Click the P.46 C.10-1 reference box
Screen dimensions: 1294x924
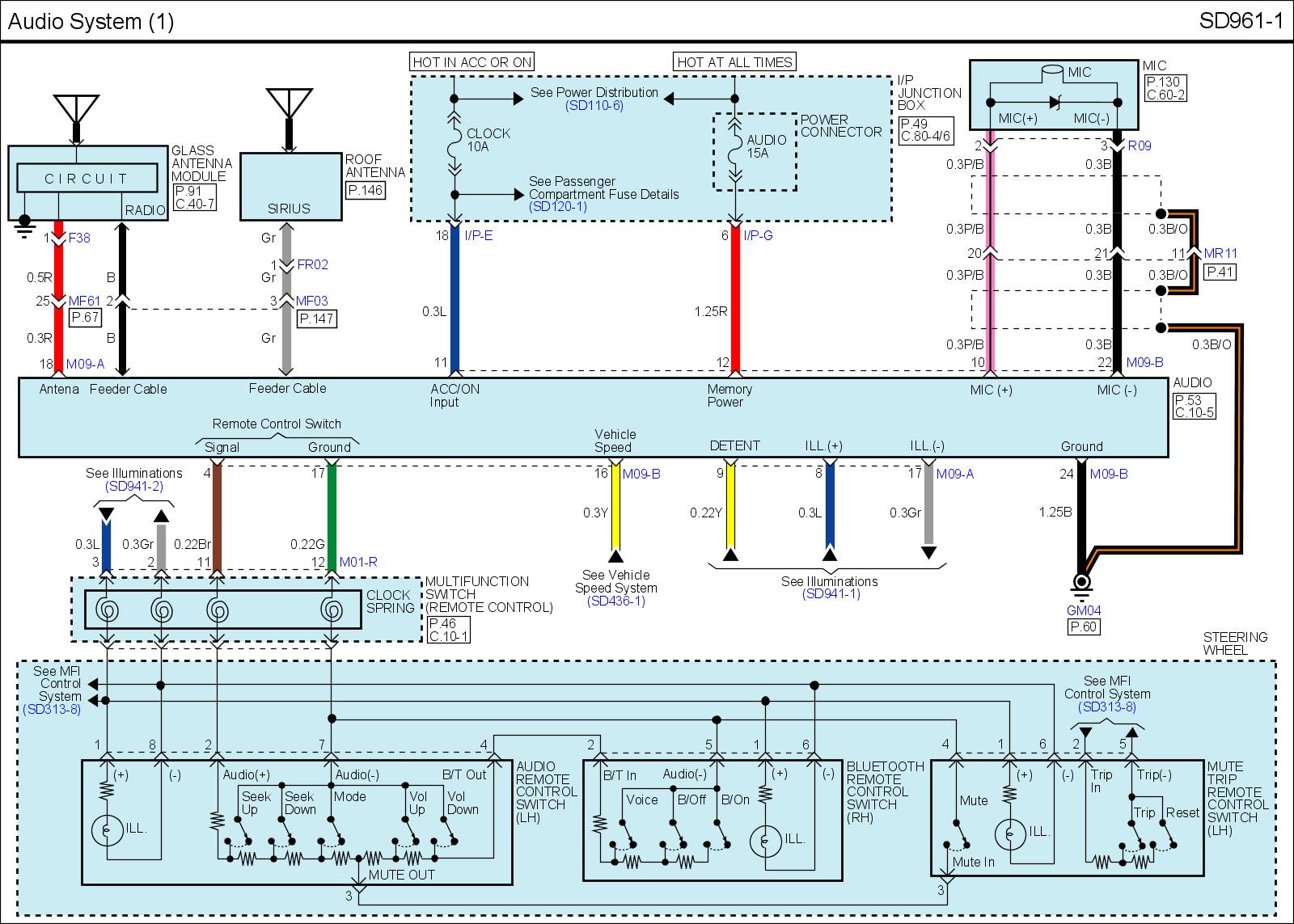pyautogui.click(x=448, y=630)
